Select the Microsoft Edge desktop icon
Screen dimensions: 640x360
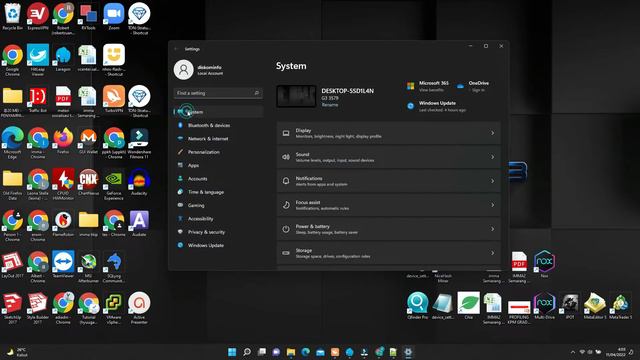(x=13, y=143)
